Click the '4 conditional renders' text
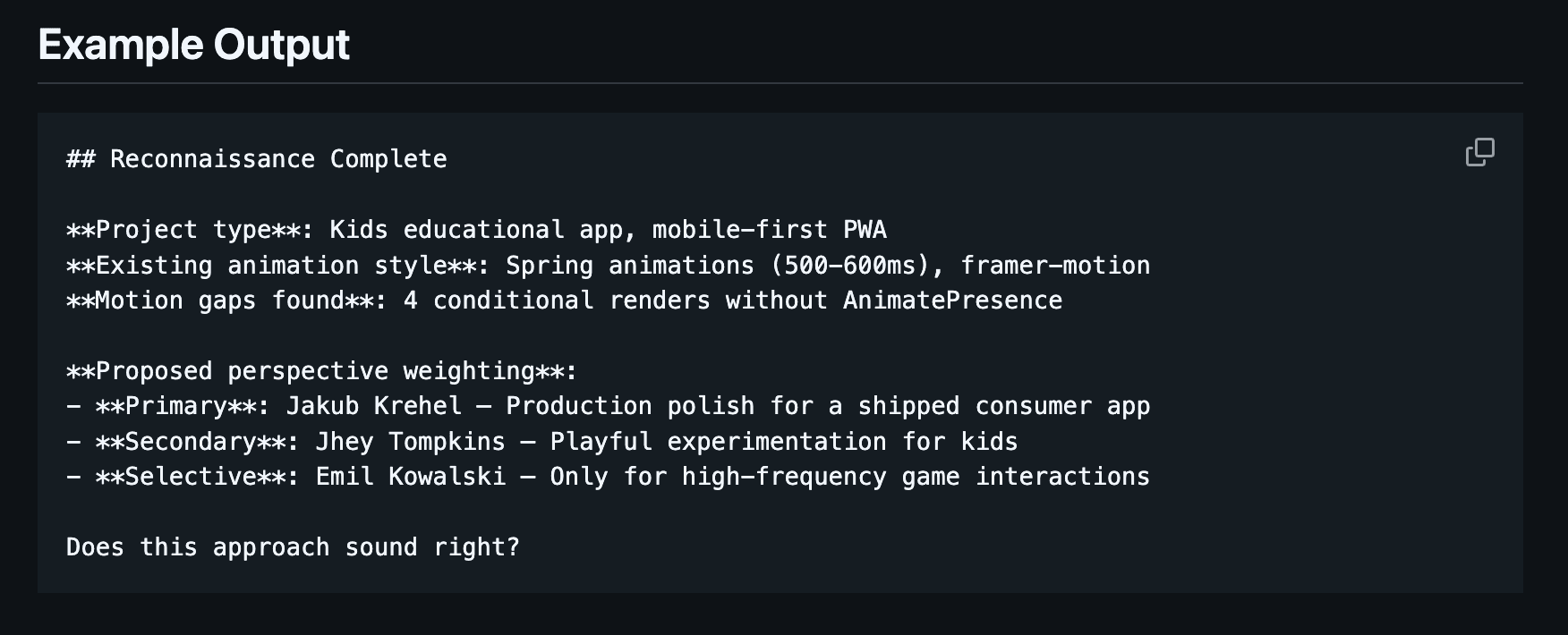 pos(557,301)
